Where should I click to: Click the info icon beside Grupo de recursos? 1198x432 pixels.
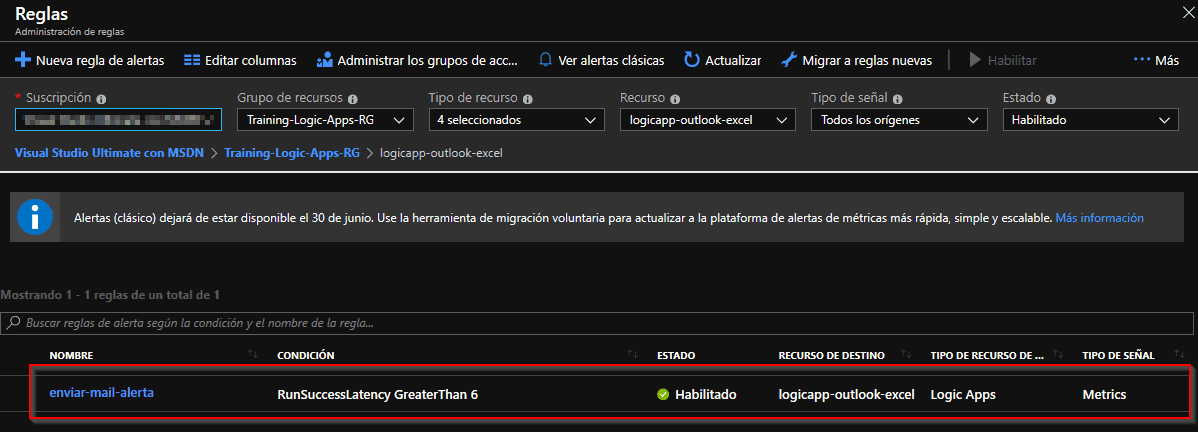351,99
